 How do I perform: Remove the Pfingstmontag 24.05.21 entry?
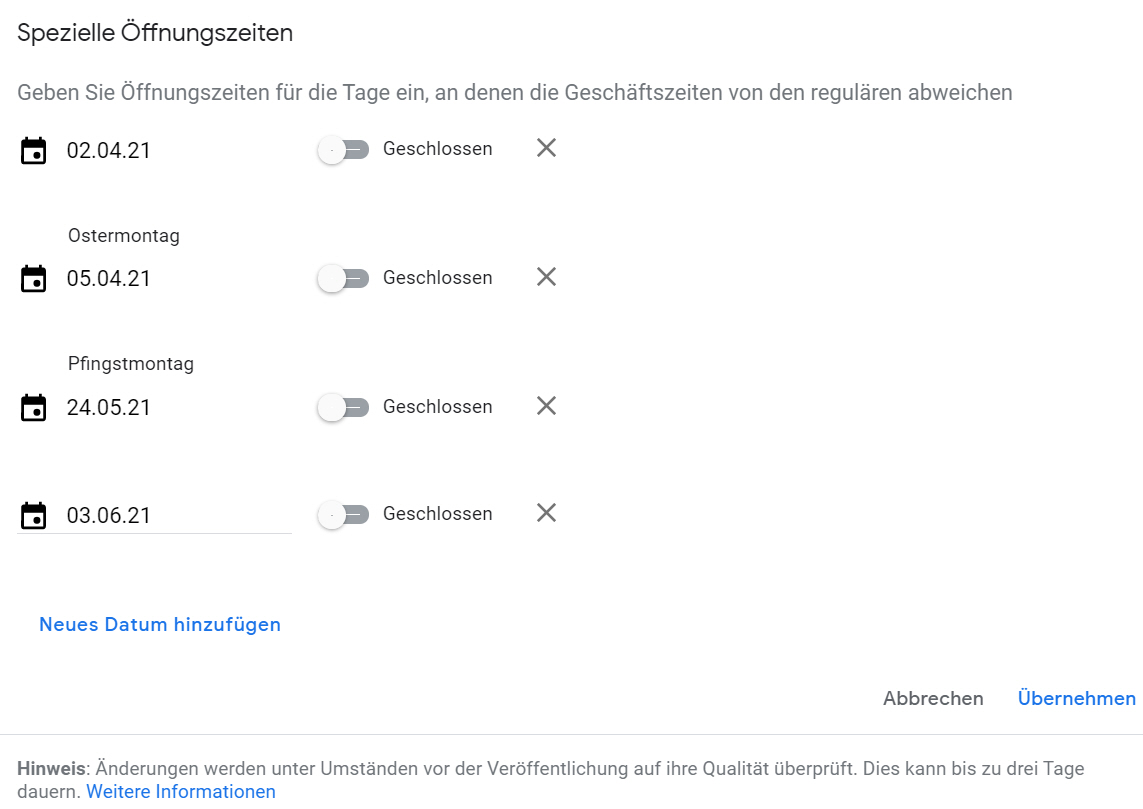(x=546, y=406)
